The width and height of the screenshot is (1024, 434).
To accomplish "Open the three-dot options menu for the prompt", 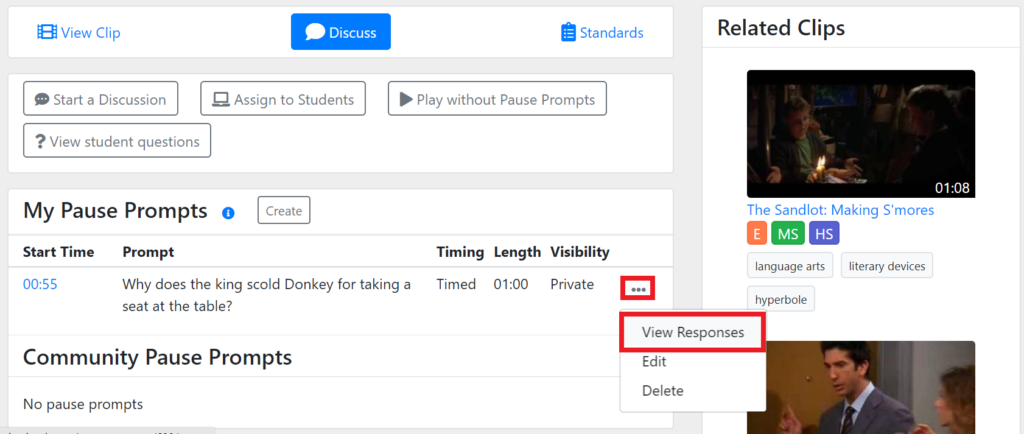I will 638,288.
